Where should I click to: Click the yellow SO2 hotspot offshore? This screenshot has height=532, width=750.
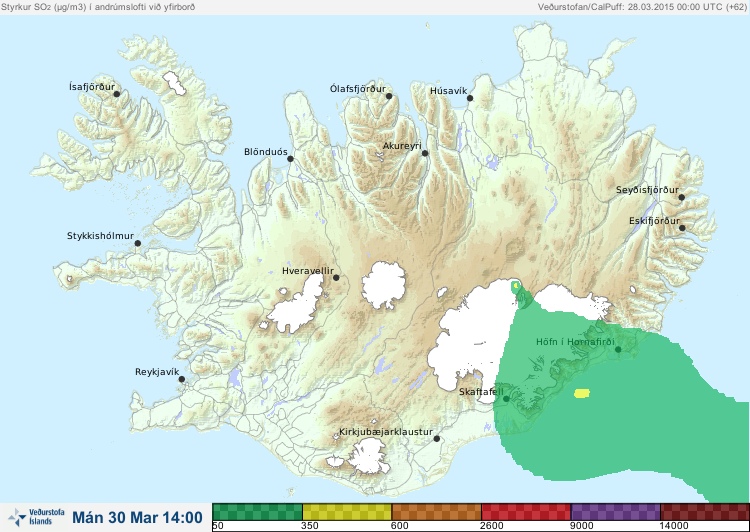pyautogui.click(x=582, y=394)
